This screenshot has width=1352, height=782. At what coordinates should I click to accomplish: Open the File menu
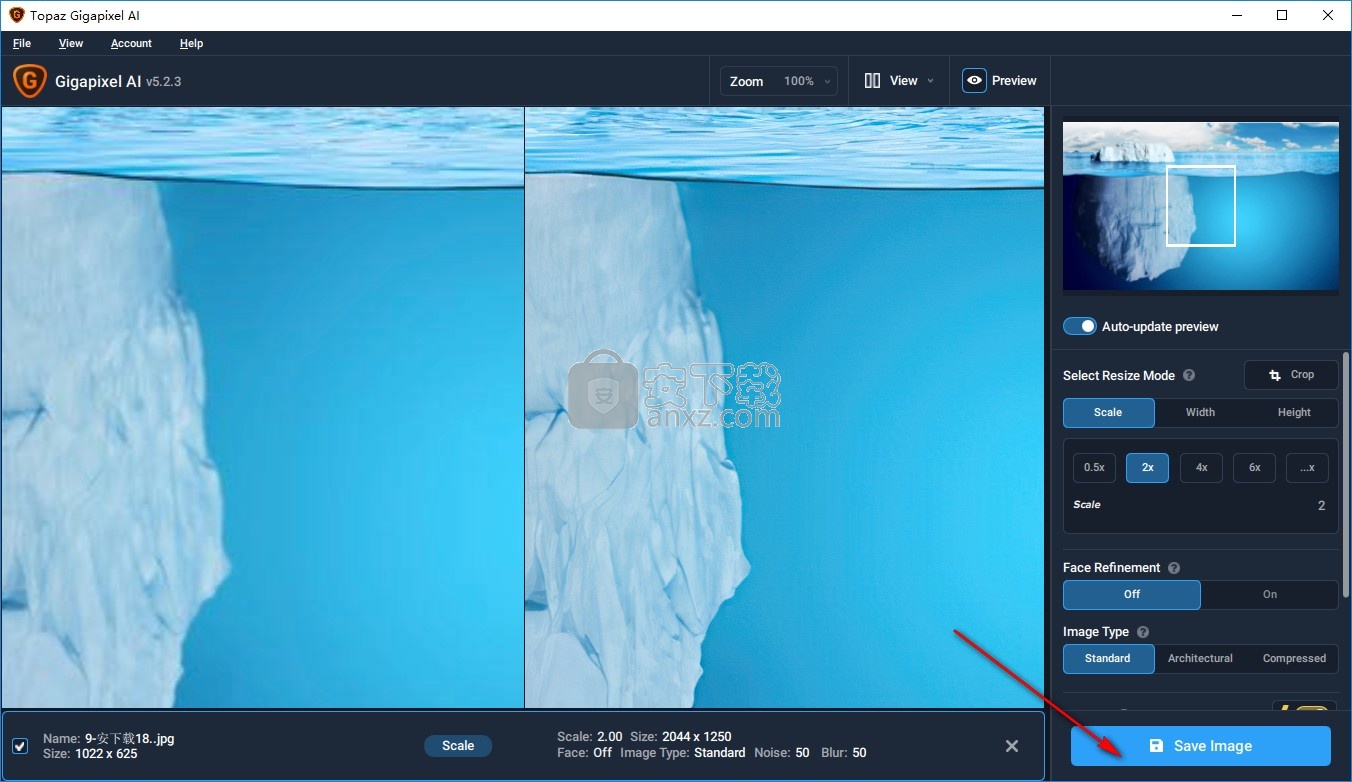click(22, 43)
